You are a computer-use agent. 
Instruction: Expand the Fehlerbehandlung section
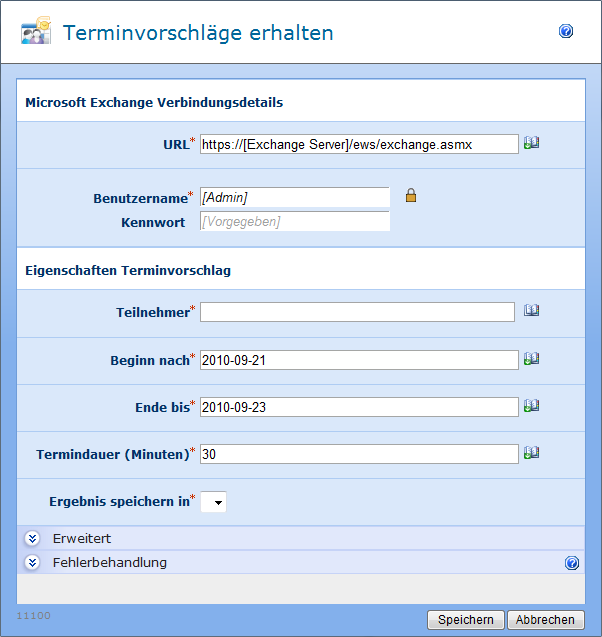point(32,562)
